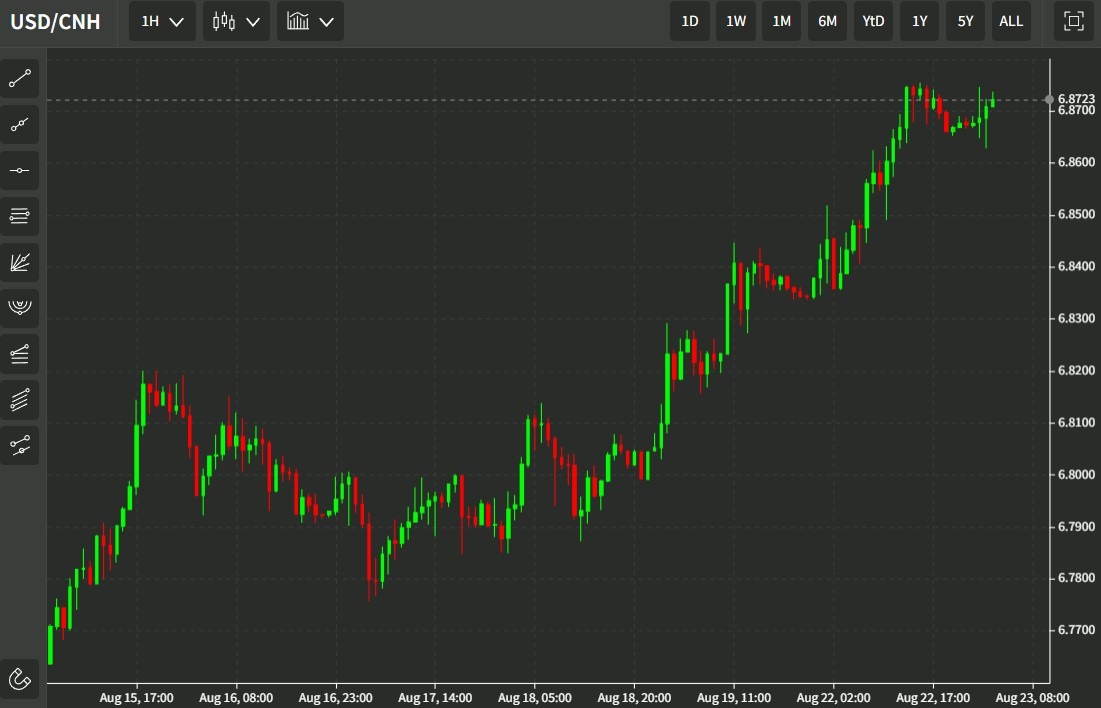Image resolution: width=1101 pixels, height=708 pixels.
Task: Select the horizontal parallel levels tool
Action: 20,216
